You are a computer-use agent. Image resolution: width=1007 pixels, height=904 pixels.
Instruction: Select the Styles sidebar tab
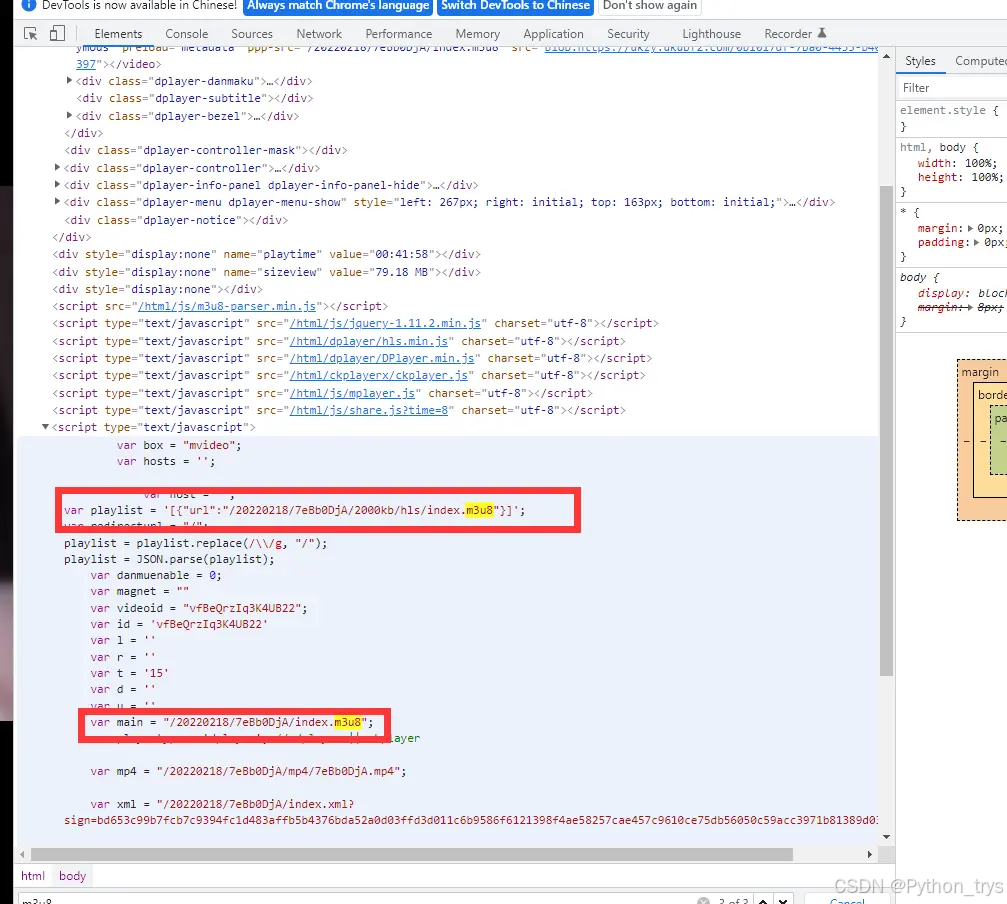920,61
